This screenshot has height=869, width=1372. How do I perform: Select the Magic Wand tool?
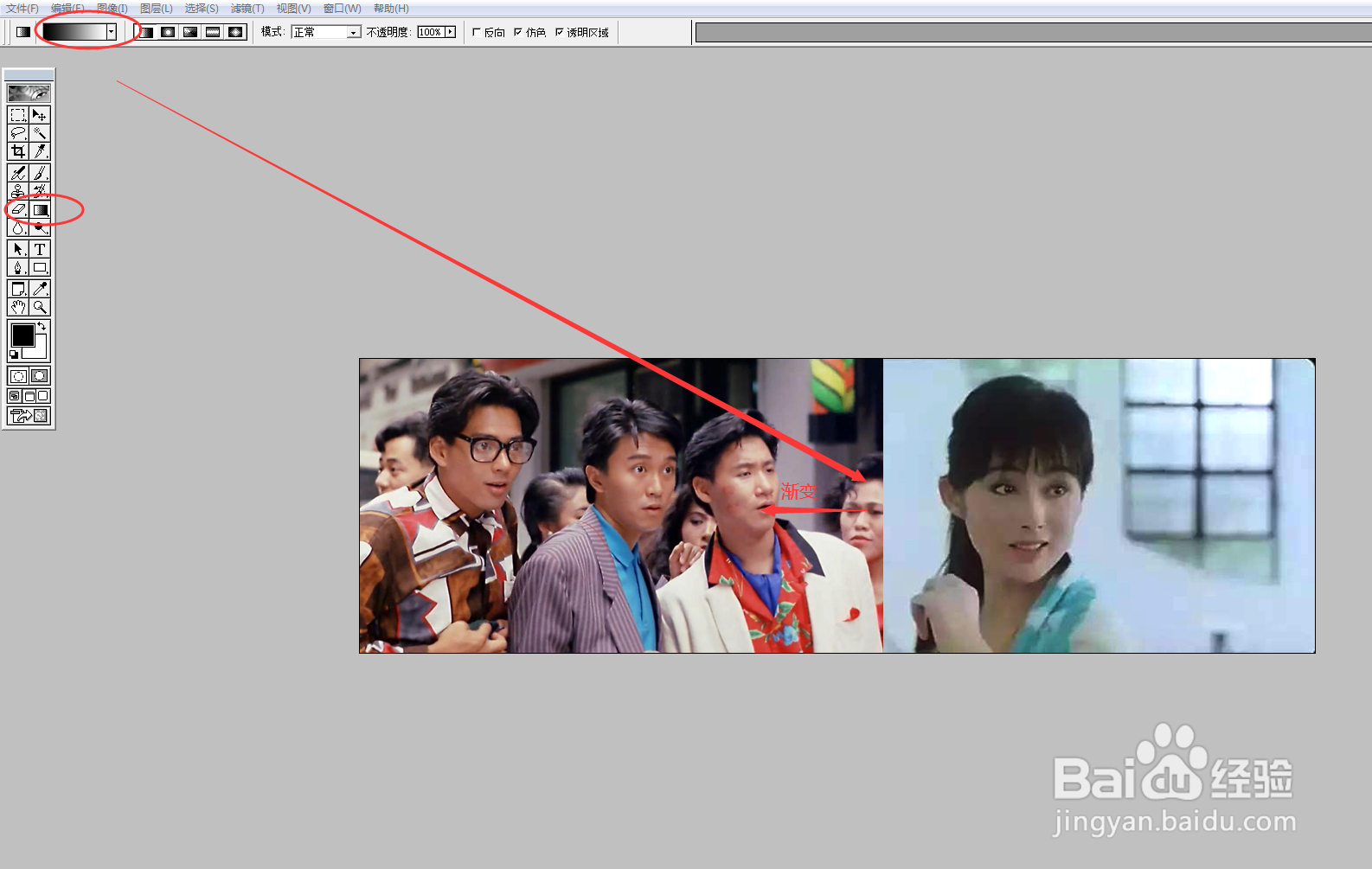click(40, 133)
